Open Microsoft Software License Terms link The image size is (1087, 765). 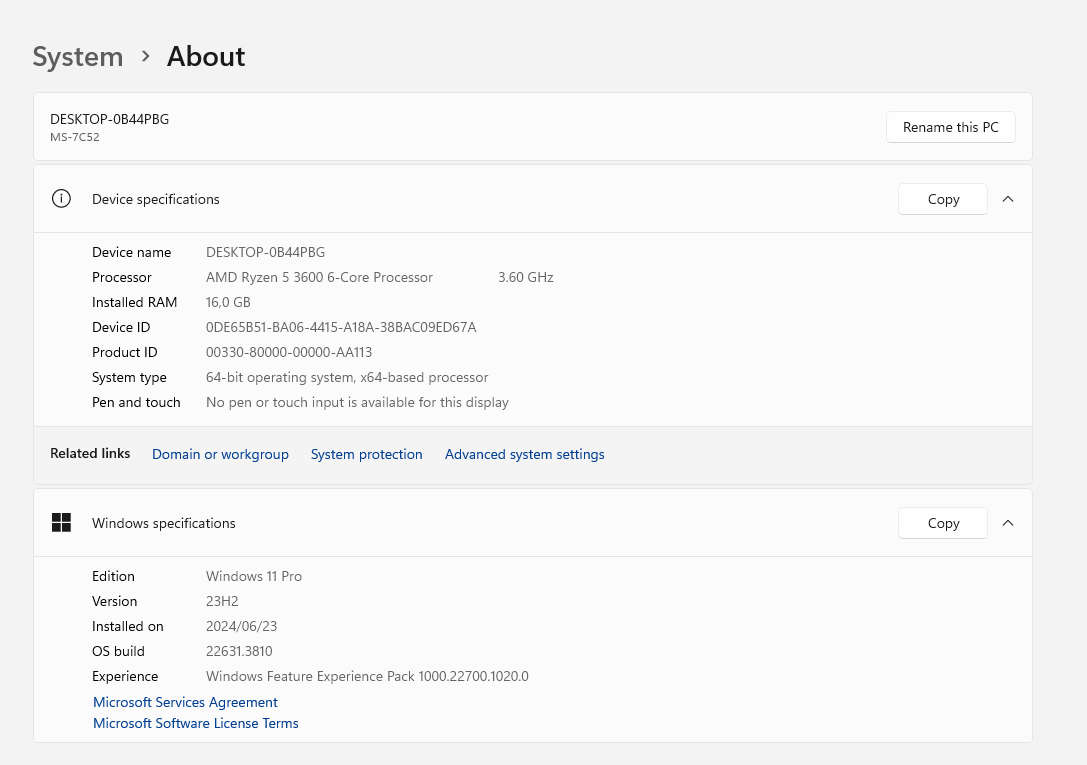(x=196, y=723)
